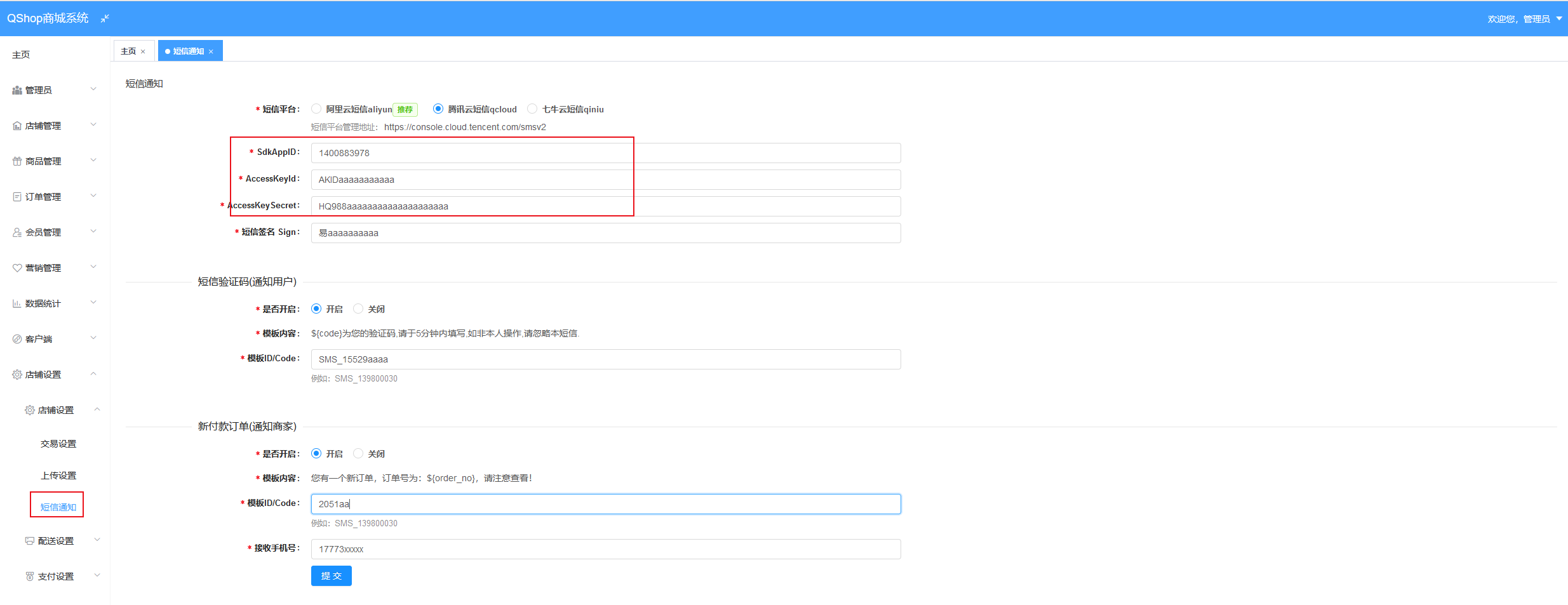The image size is (1568, 605).
Task: Click the 模板ID/Code field containing 2051aa
Action: 606,504
